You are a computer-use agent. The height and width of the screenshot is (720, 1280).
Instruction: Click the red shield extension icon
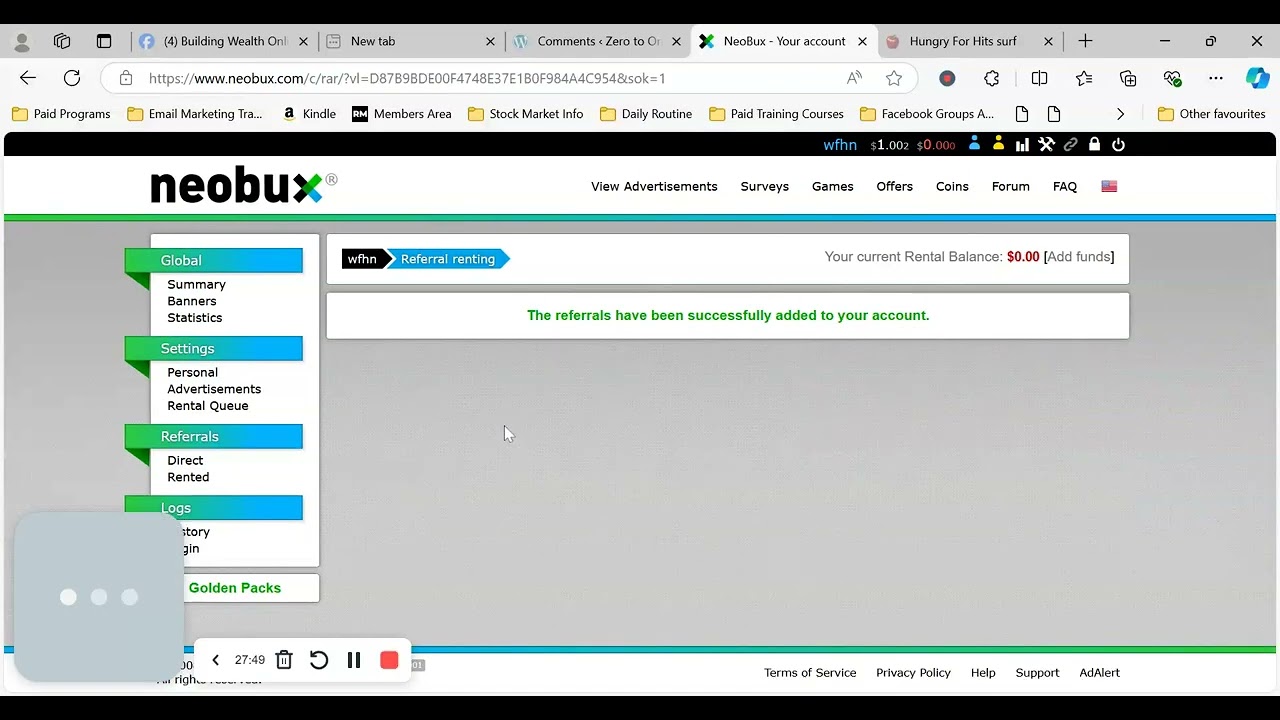(x=947, y=78)
